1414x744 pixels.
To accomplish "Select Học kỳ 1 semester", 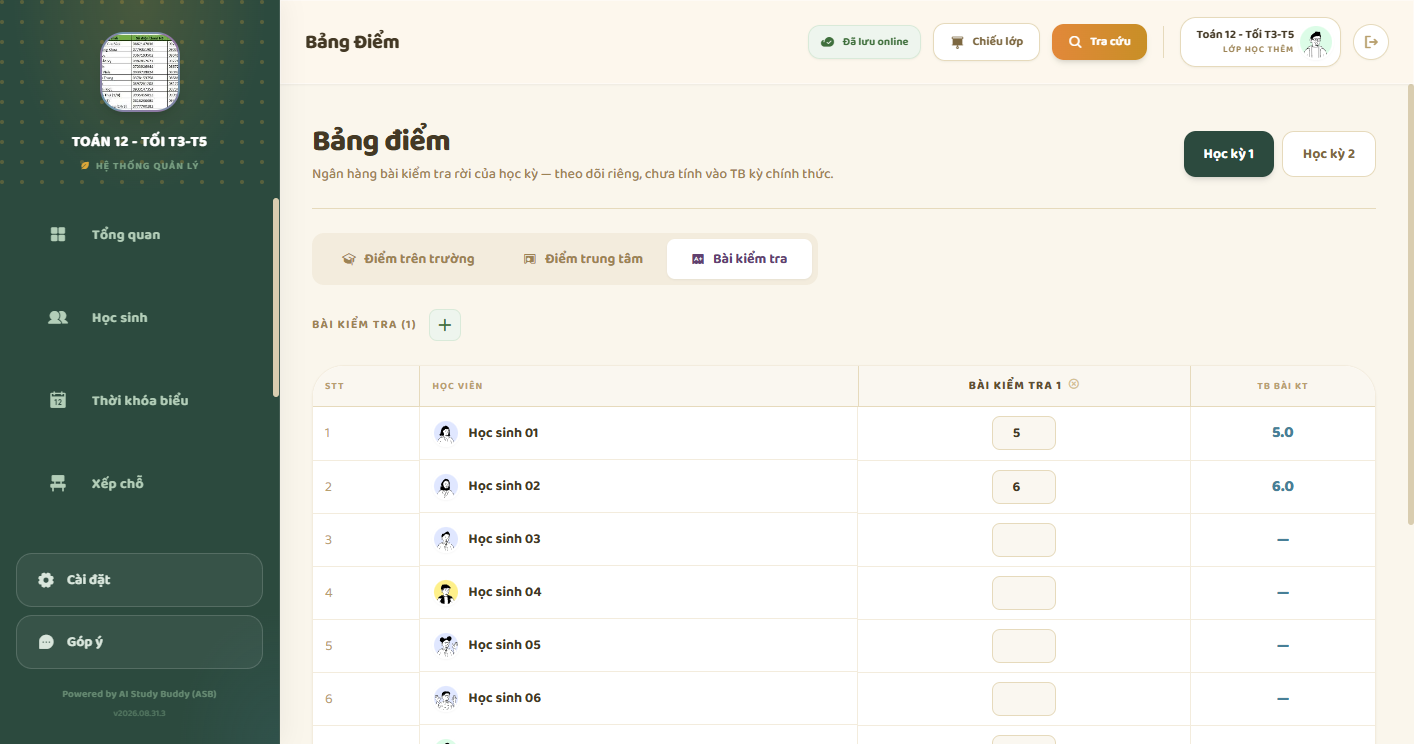I will 1229,154.
